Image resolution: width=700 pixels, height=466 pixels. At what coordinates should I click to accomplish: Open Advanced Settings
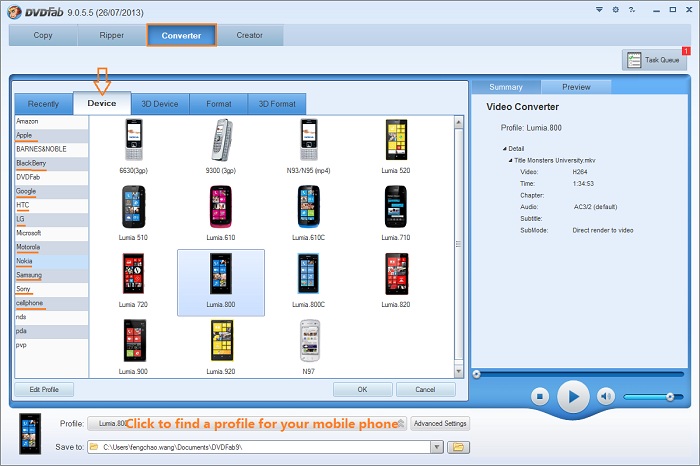click(440, 423)
